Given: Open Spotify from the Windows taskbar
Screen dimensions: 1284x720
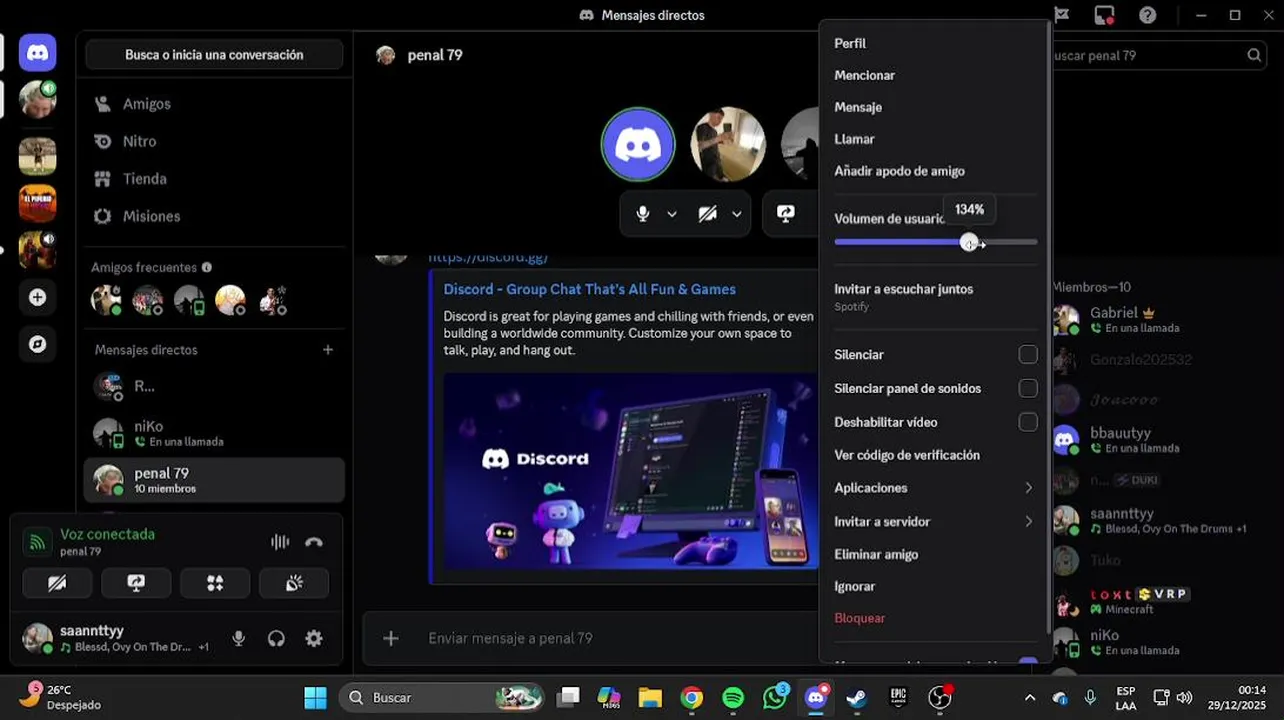Looking at the screenshot, I should [733, 697].
